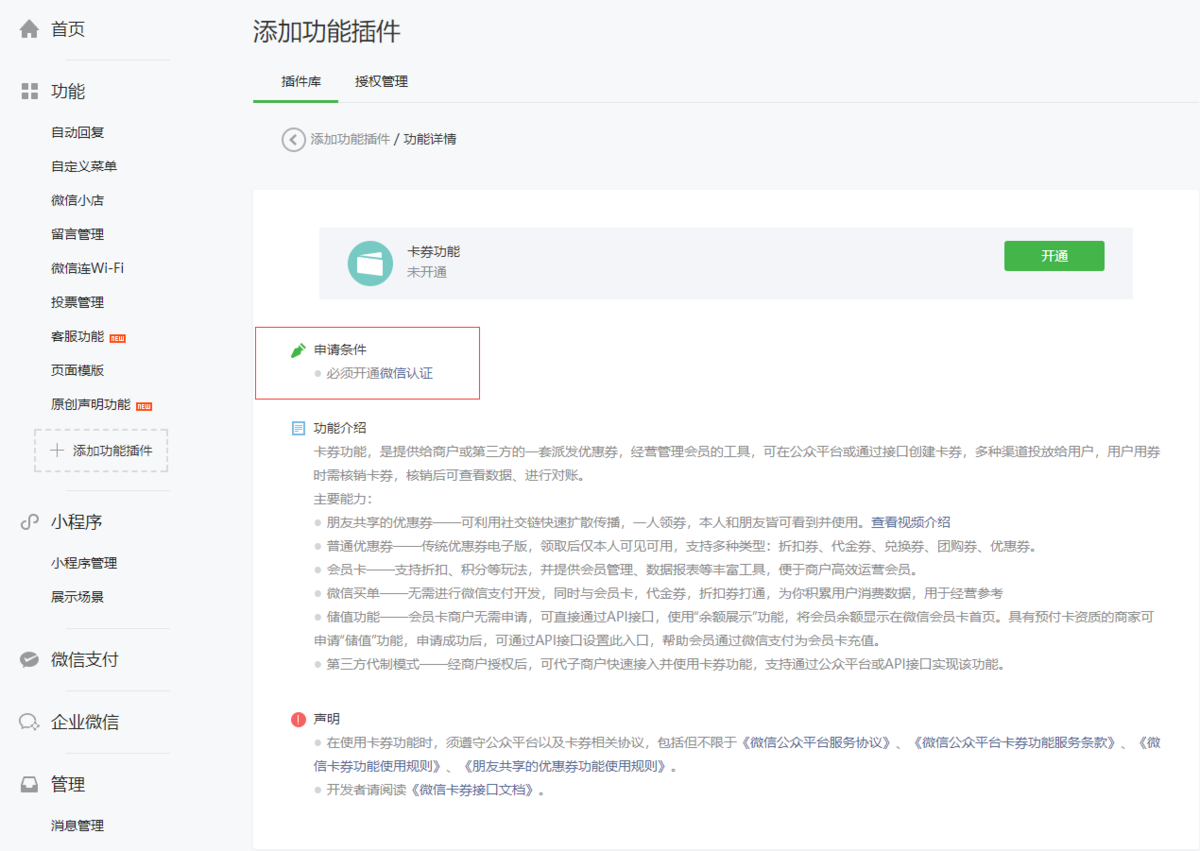Click the inbox icon beside 管理
Image resolution: width=1200 pixels, height=851 pixels.
pyautogui.click(x=30, y=785)
